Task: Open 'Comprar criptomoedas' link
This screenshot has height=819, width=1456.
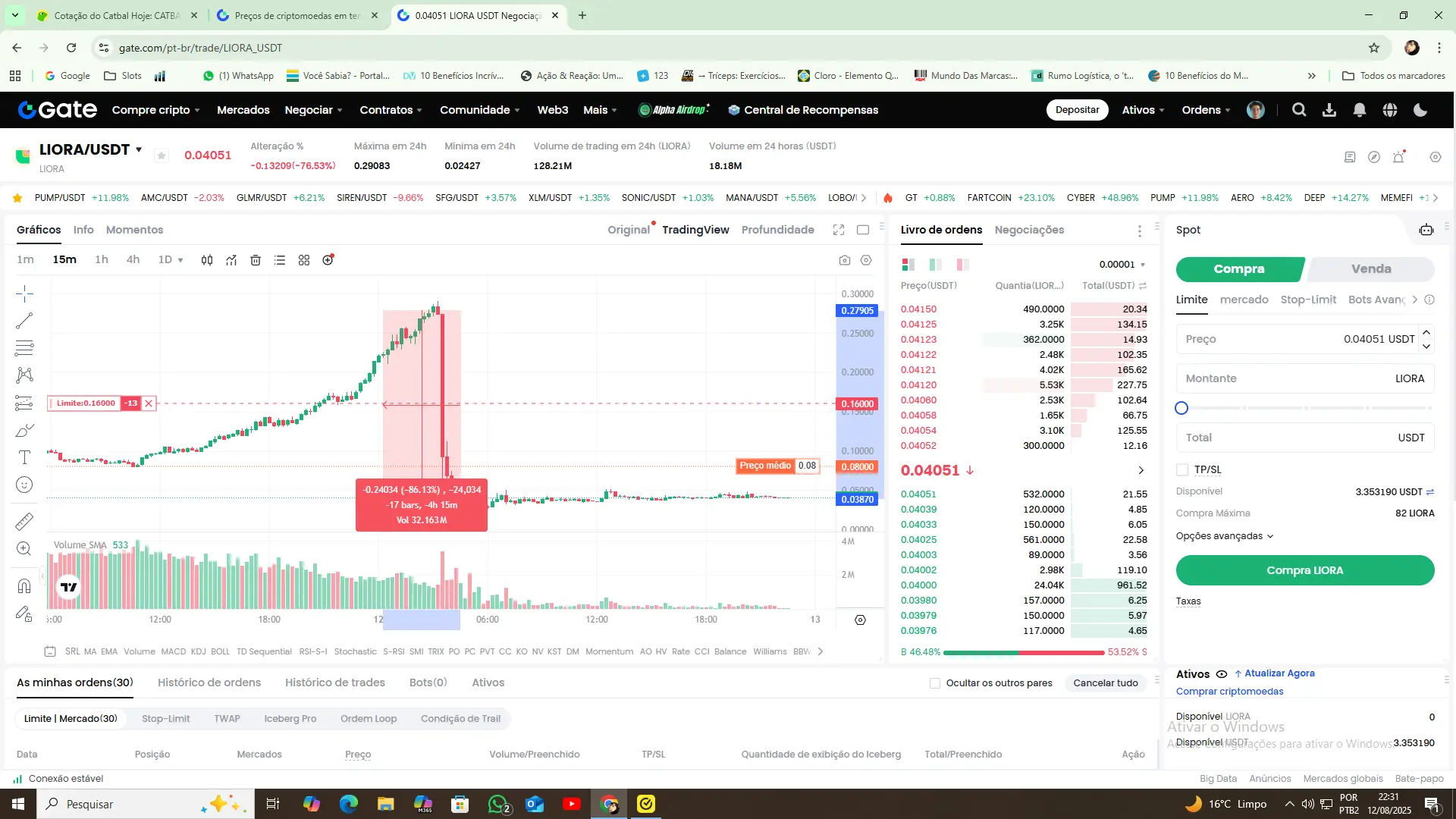Action: tap(1229, 692)
